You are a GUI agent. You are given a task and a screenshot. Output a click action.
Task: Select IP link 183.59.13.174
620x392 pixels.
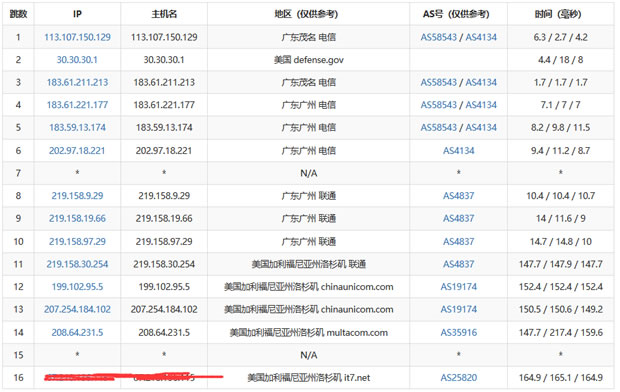click(78, 127)
